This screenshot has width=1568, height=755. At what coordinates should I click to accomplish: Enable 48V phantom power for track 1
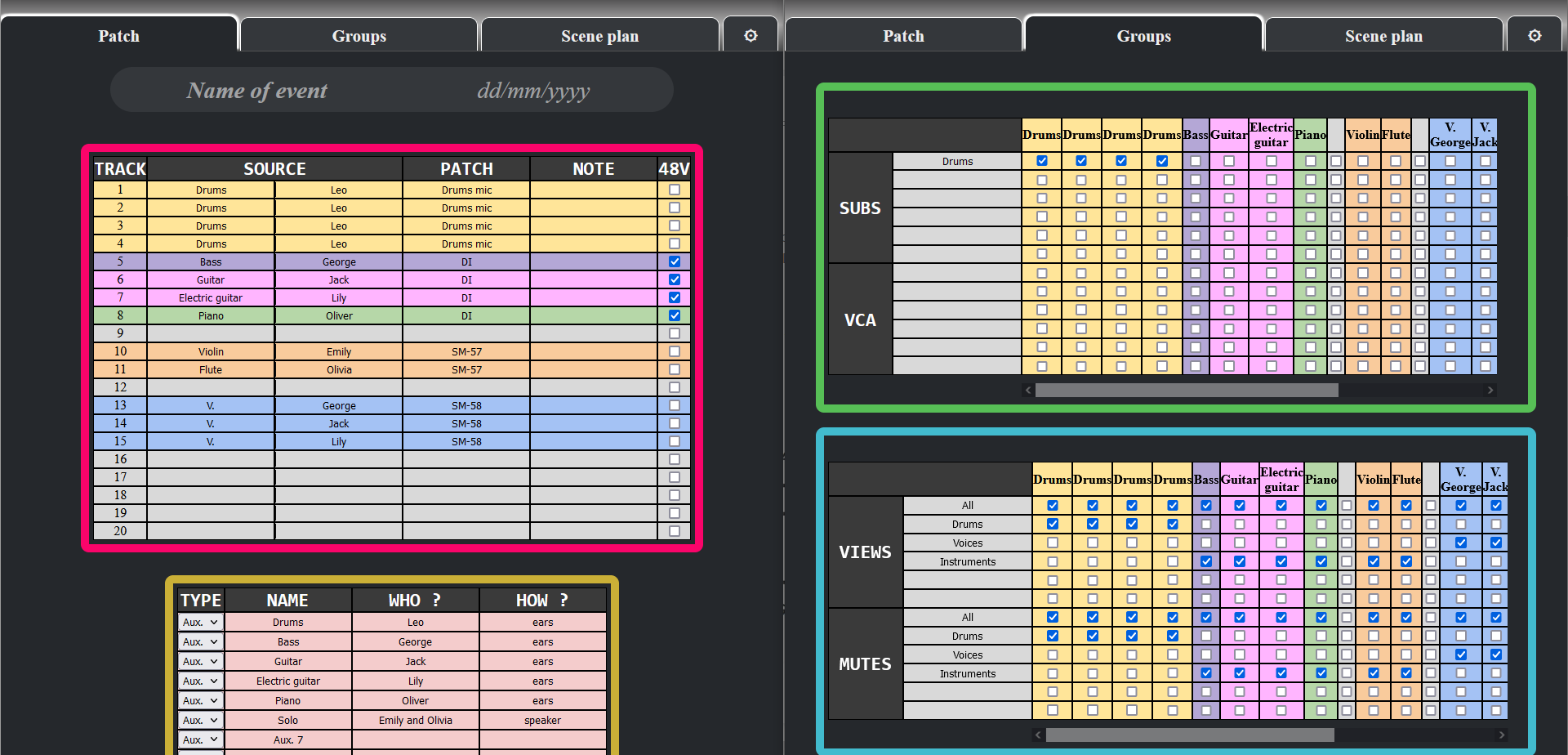pos(675,190)
